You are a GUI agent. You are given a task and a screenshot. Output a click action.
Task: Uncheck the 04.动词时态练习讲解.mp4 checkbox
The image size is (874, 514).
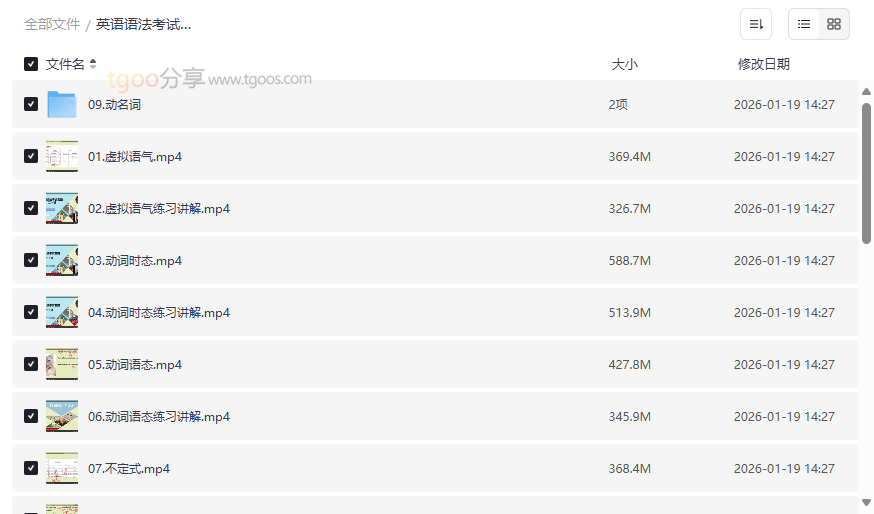click(x=31, y=312)
